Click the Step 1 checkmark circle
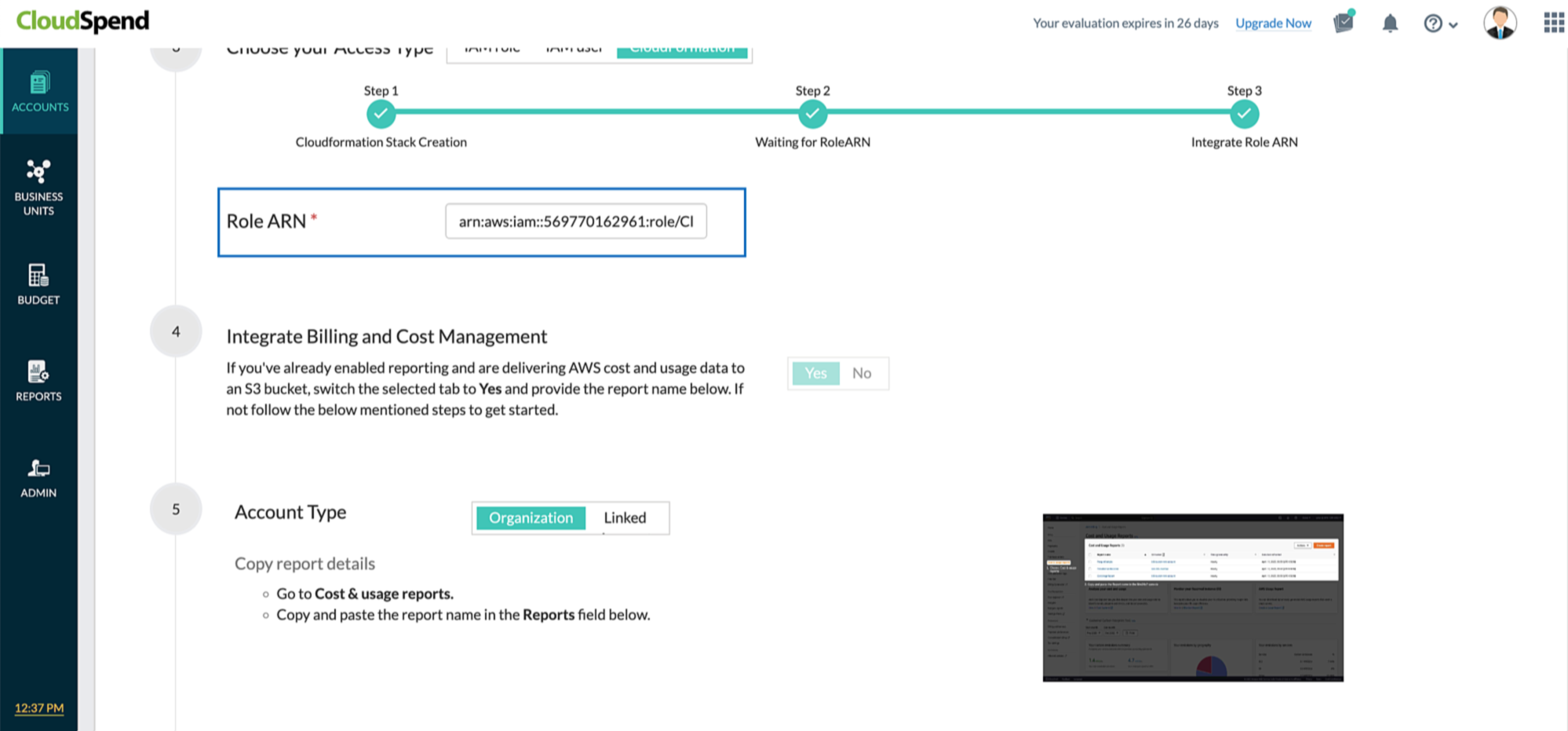Viewport: 1568px width, 731px height. pyautogui.click(x=381, y=114)
